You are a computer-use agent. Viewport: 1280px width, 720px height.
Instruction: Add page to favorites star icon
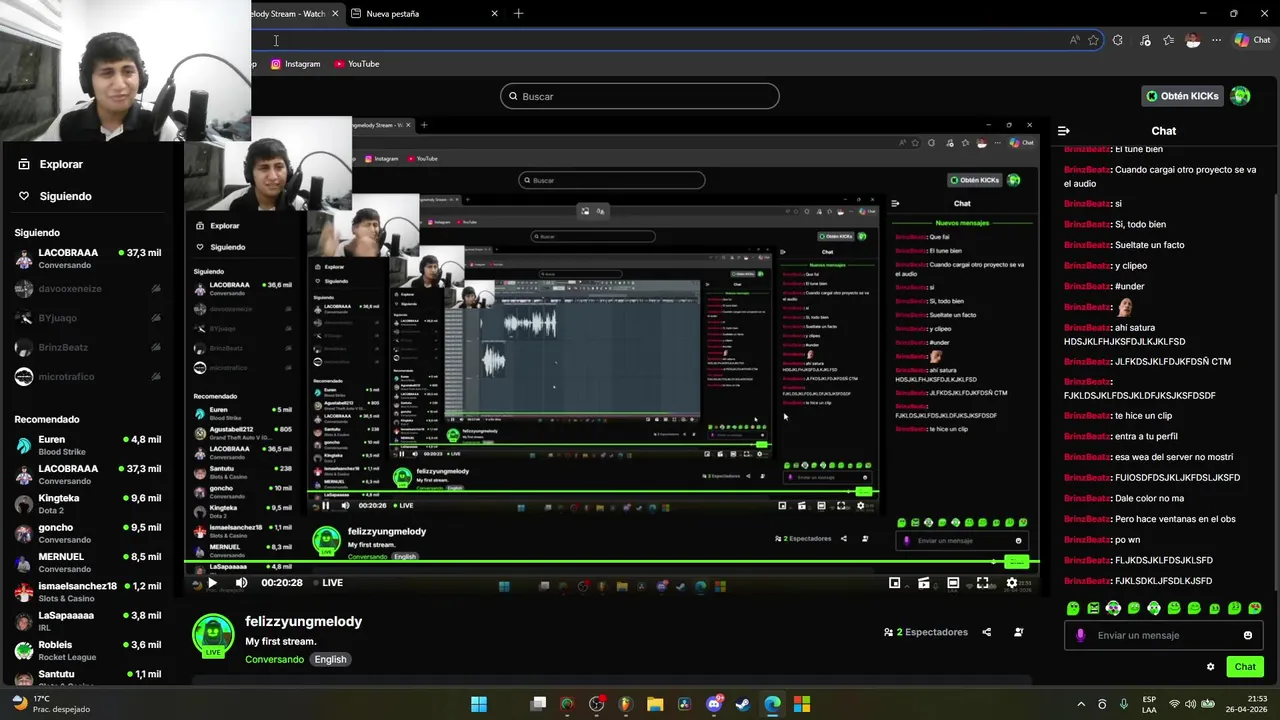click(1093, 40)
